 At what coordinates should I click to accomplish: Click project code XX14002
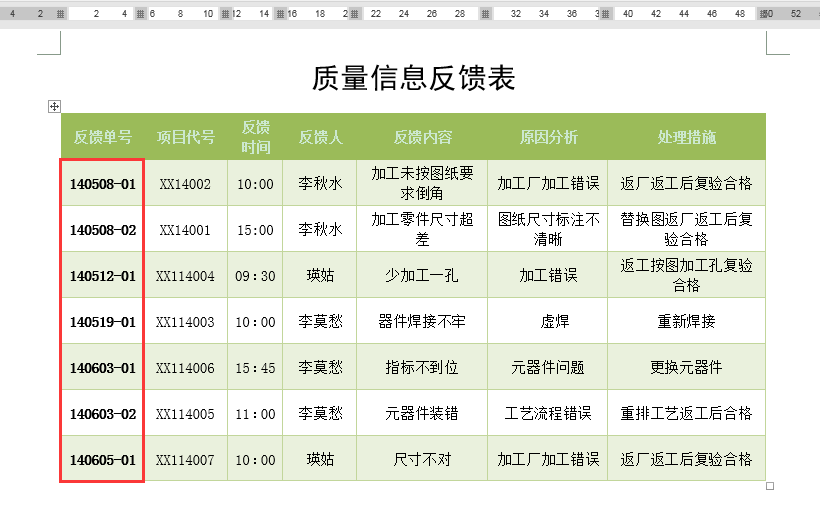[x=185, y=184]
